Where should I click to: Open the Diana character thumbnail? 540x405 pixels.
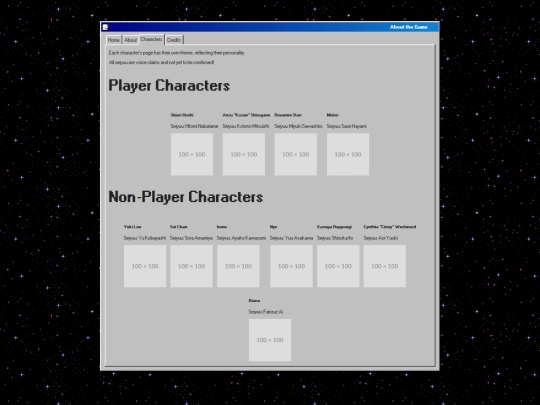point(270,340)
